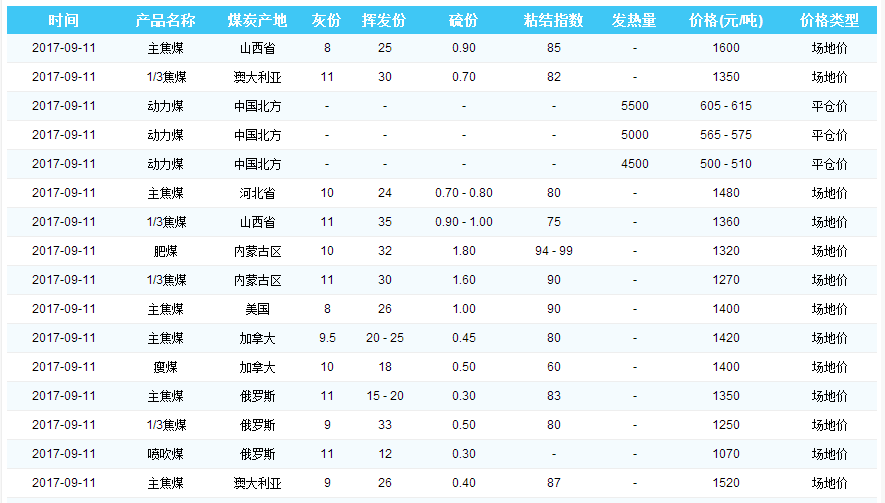Select the 0.90 - 1.00 sulfur cell

(x=463, y=222)
